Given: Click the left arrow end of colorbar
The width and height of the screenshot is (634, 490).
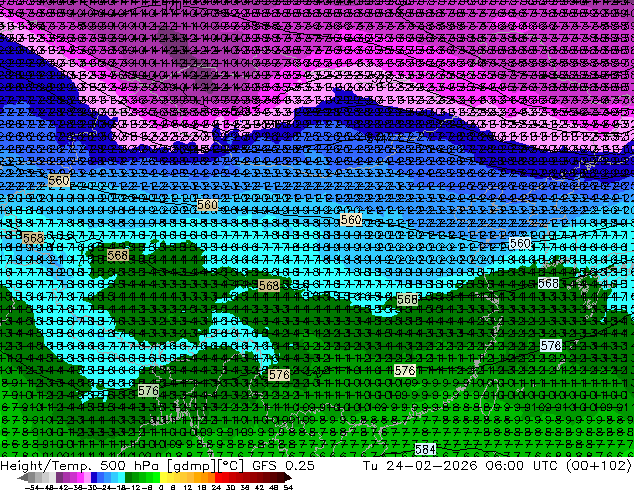Looking at the screenshot, I should [22, 477].
